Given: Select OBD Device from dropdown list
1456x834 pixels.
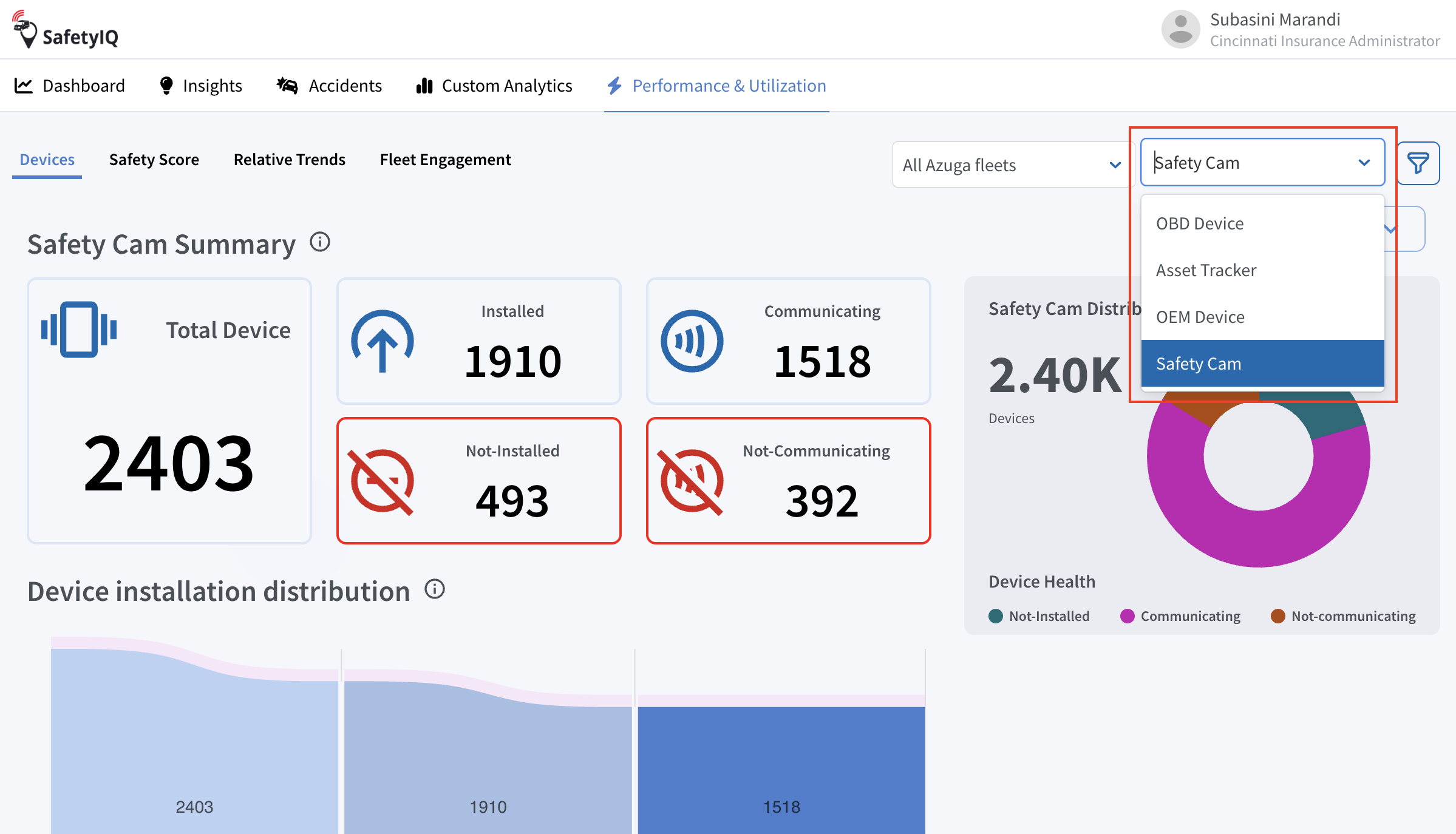Looking at the screenshot, I should (x=1200, y=223).
